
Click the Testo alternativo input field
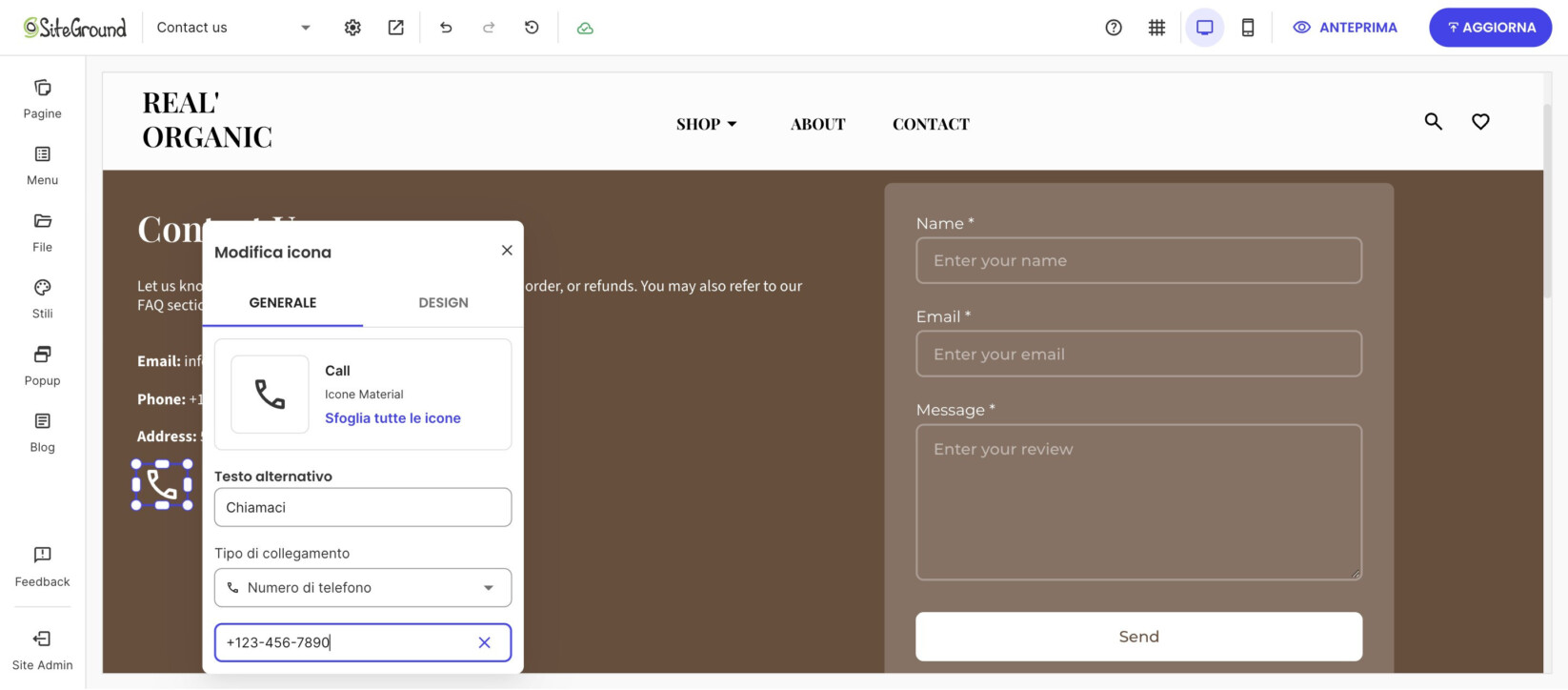pyautogui.click(x=363, y=507)
